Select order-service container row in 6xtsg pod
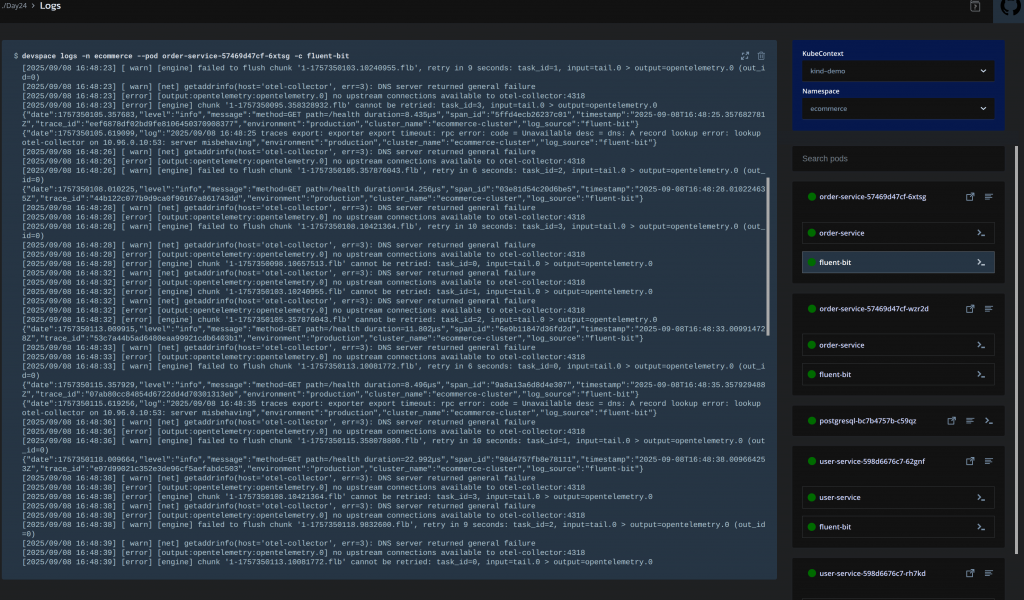The height and width of the screenshot is (600, 1024). [898, 233]
